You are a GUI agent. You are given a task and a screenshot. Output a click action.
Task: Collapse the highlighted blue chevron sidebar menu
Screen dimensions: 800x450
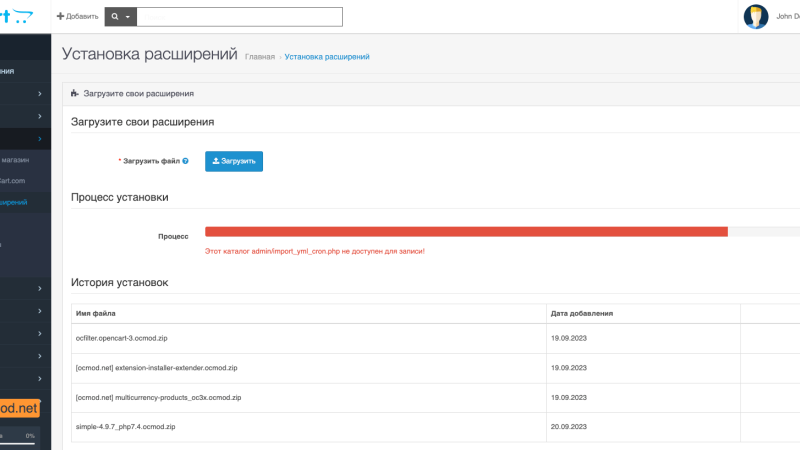[40, 139]
